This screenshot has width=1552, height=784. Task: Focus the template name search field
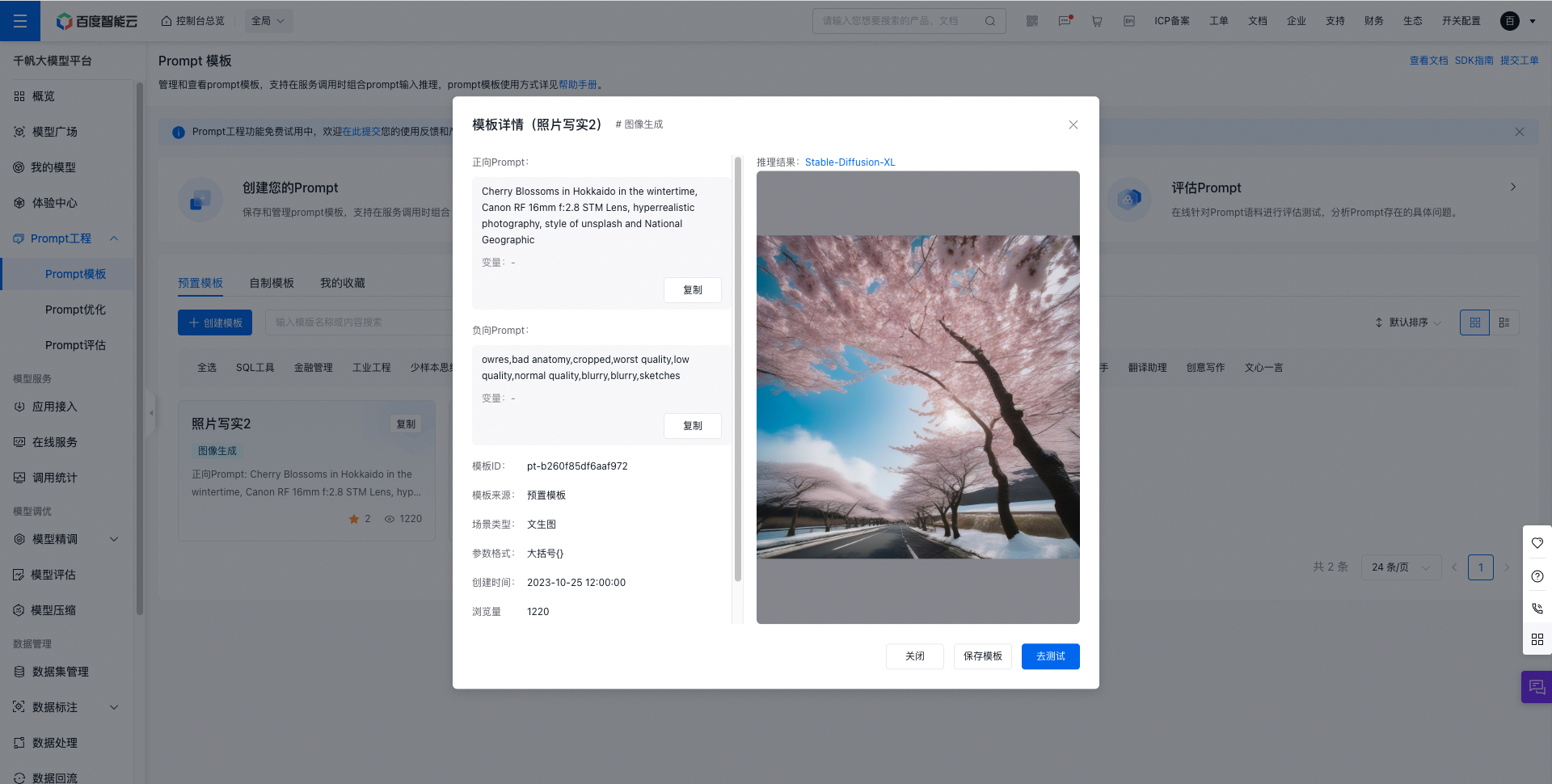[x=360, y=322]
